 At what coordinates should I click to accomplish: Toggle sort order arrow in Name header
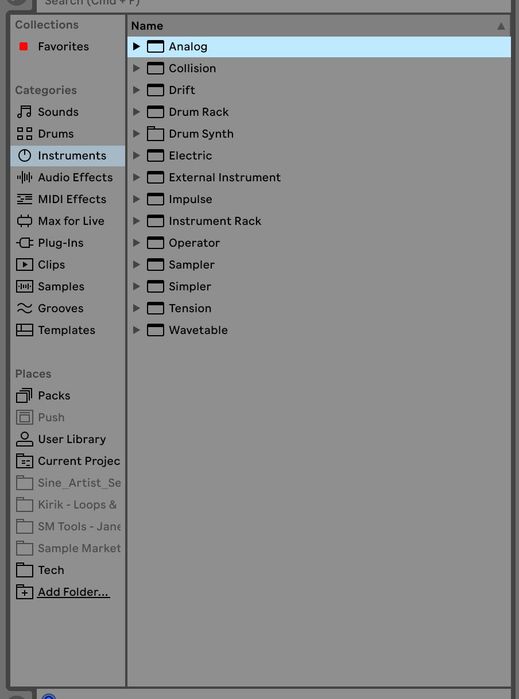point(501,26)
